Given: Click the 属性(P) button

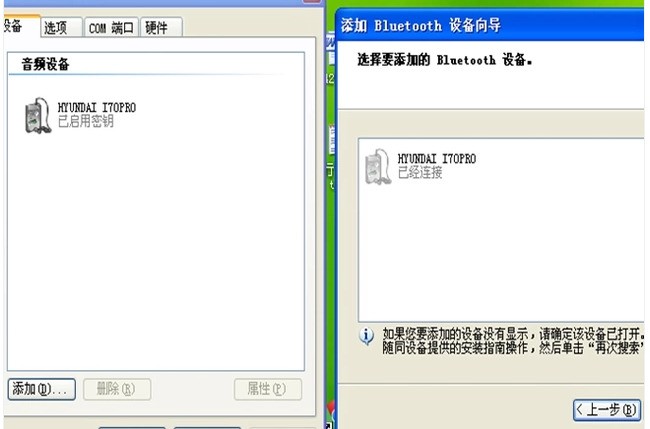Looking at the screenshot, I should [267, 389].
